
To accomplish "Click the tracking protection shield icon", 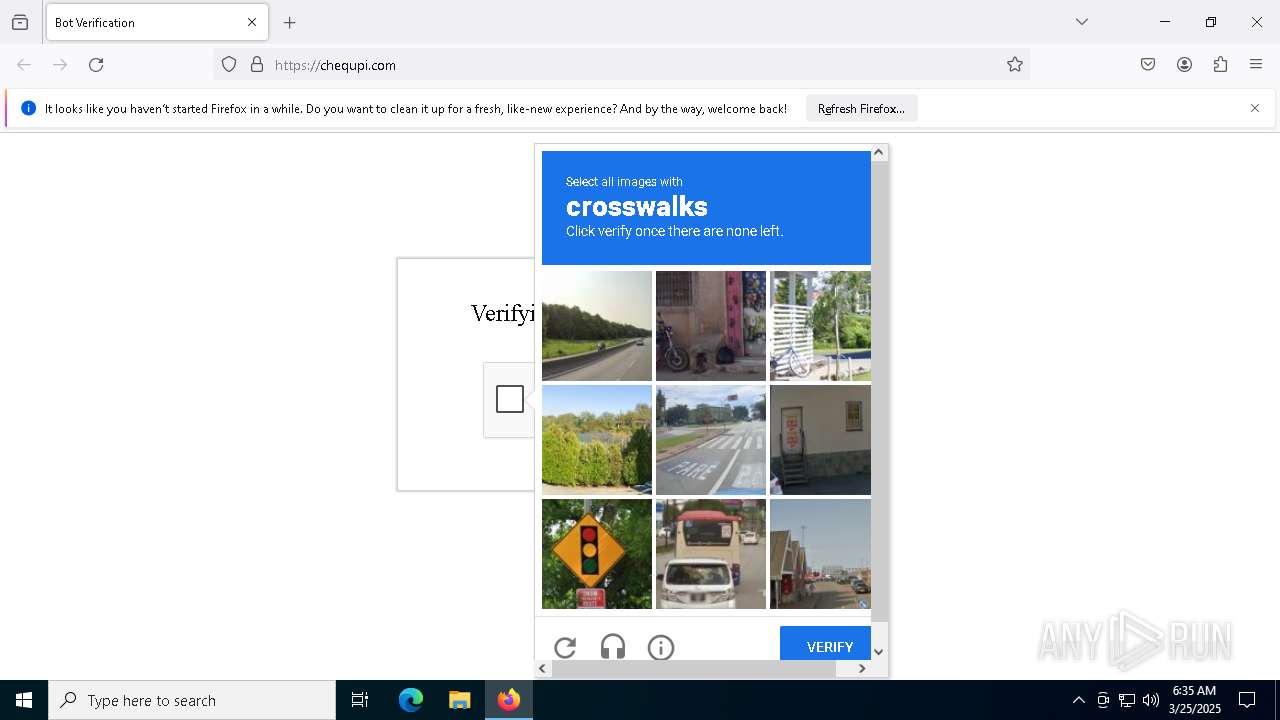I will [x=229, y=65].
